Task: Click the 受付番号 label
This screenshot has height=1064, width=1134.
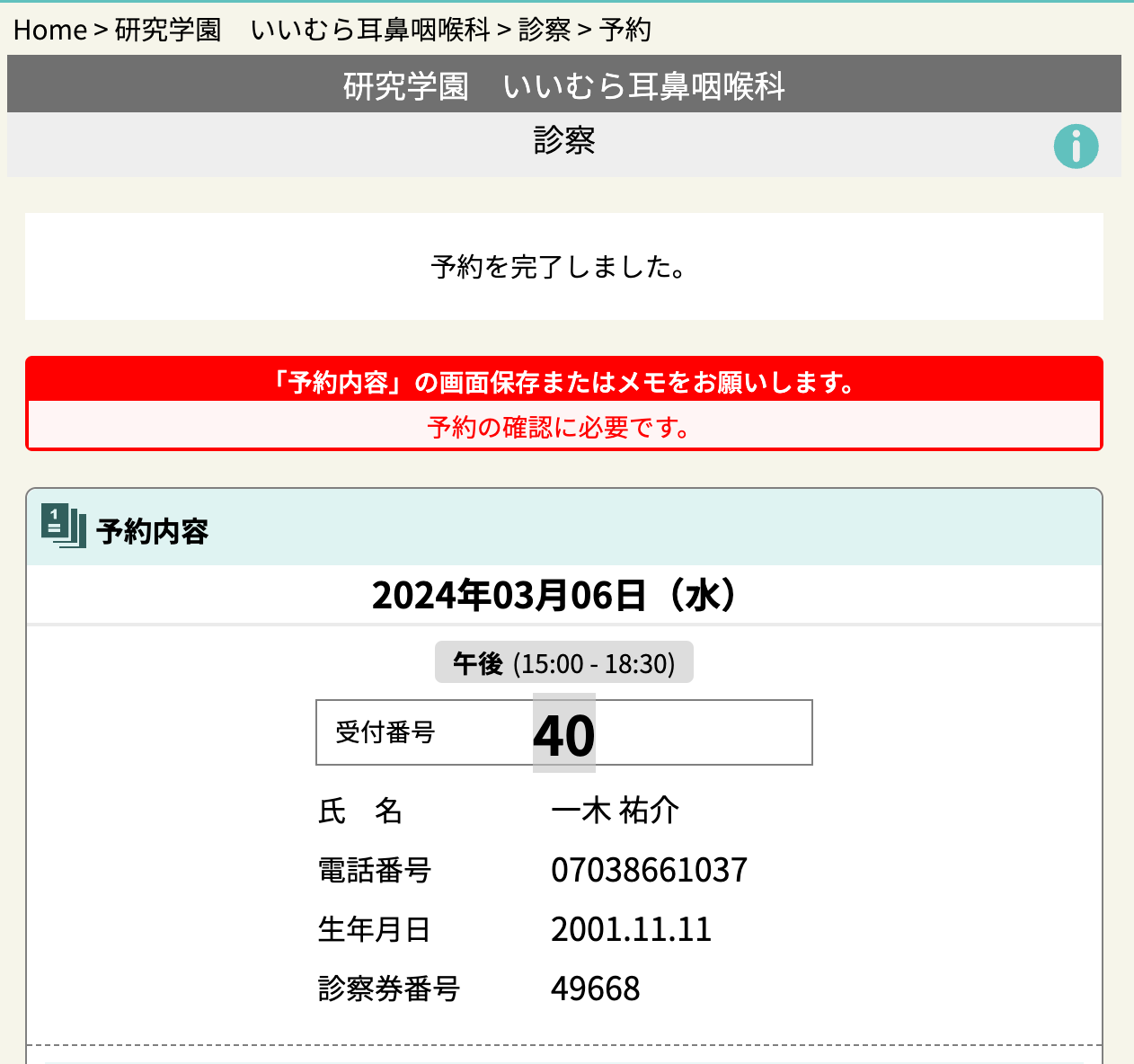Action: coord(385,732)
